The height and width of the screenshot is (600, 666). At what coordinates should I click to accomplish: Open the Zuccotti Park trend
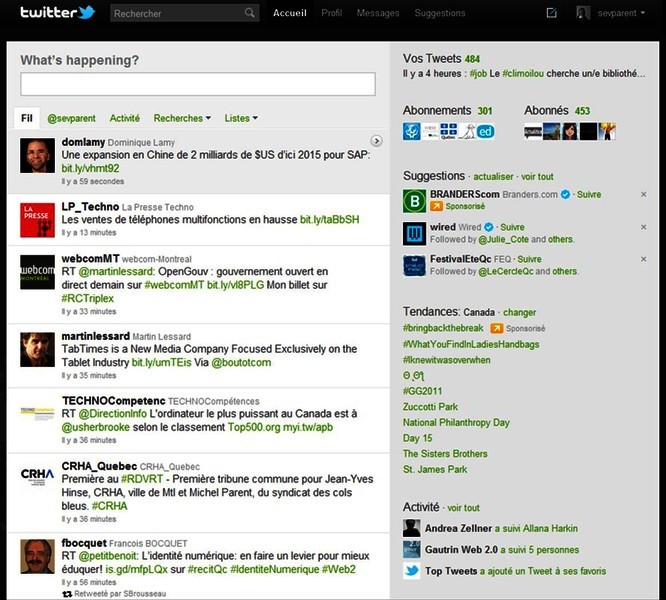click(430, 407)
